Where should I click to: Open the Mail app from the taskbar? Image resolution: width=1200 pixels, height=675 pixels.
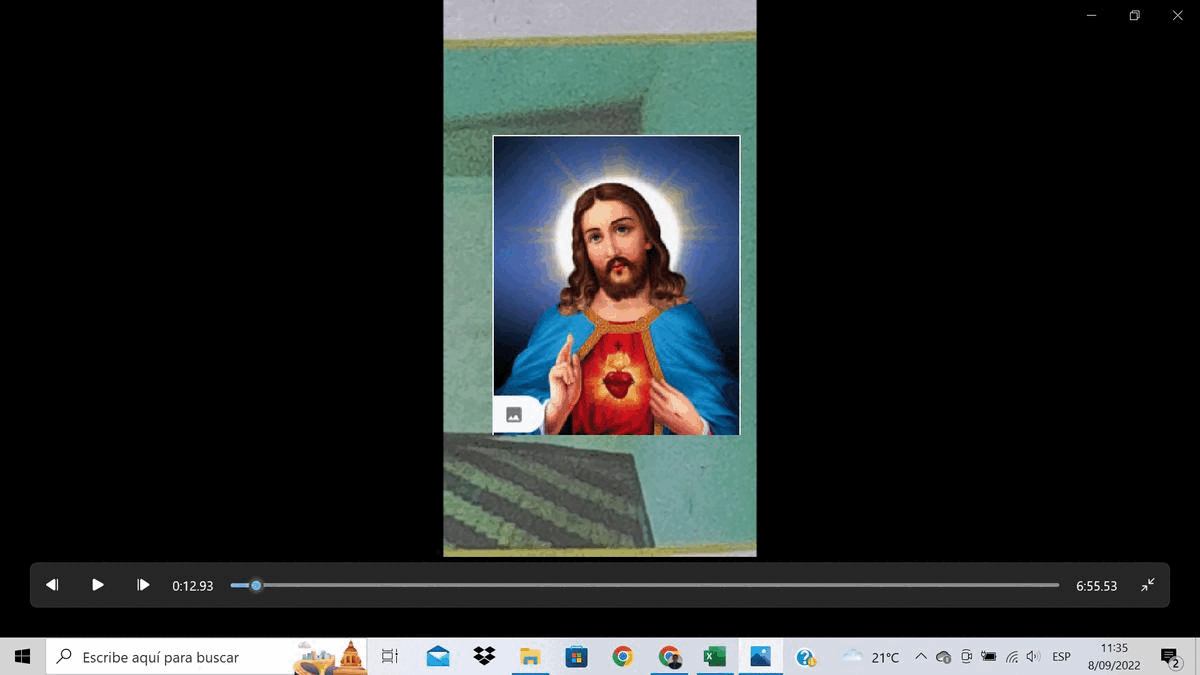point(438,657)
